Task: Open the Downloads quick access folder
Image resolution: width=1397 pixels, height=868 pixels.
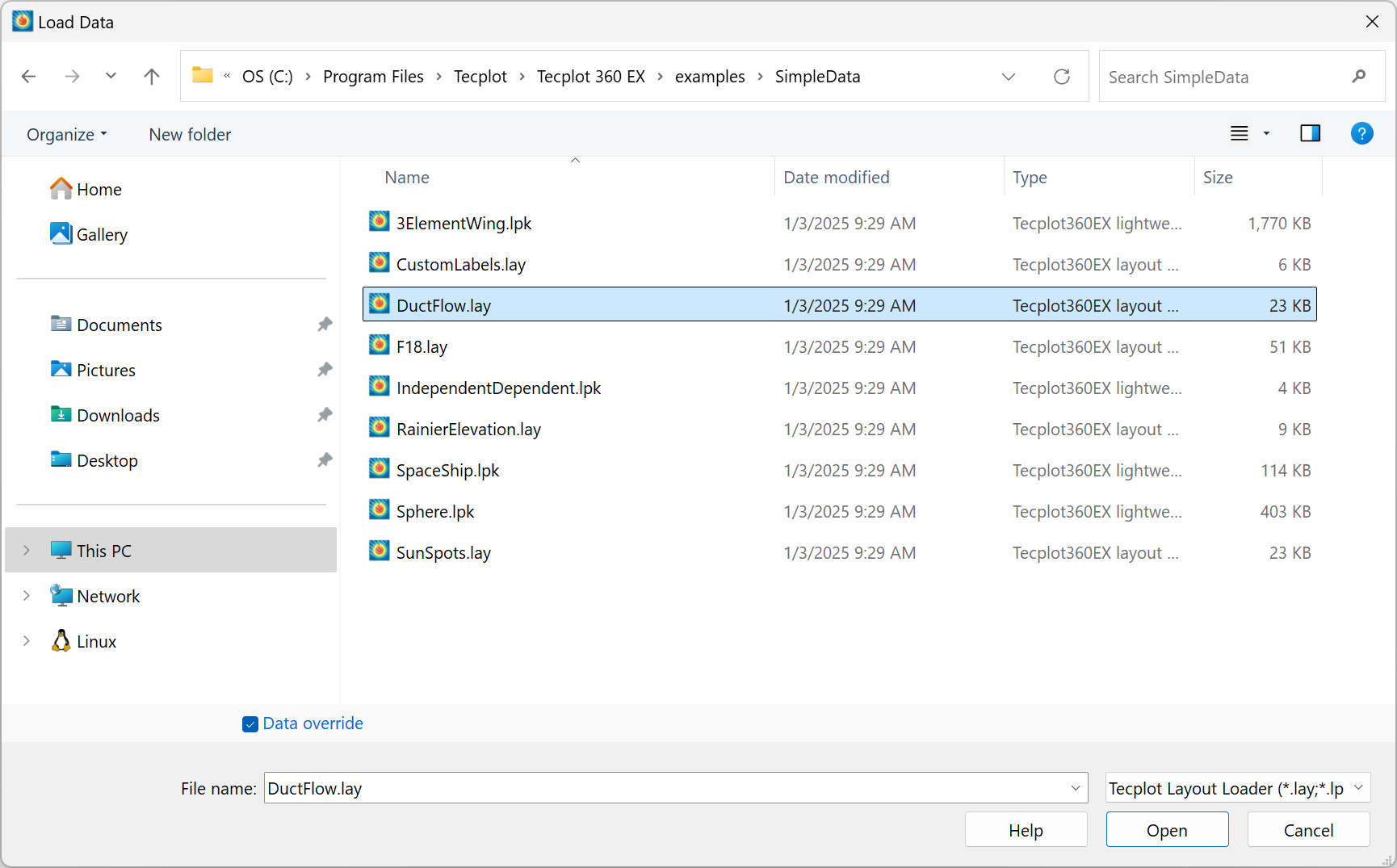Action: click(x=118, y=415)
